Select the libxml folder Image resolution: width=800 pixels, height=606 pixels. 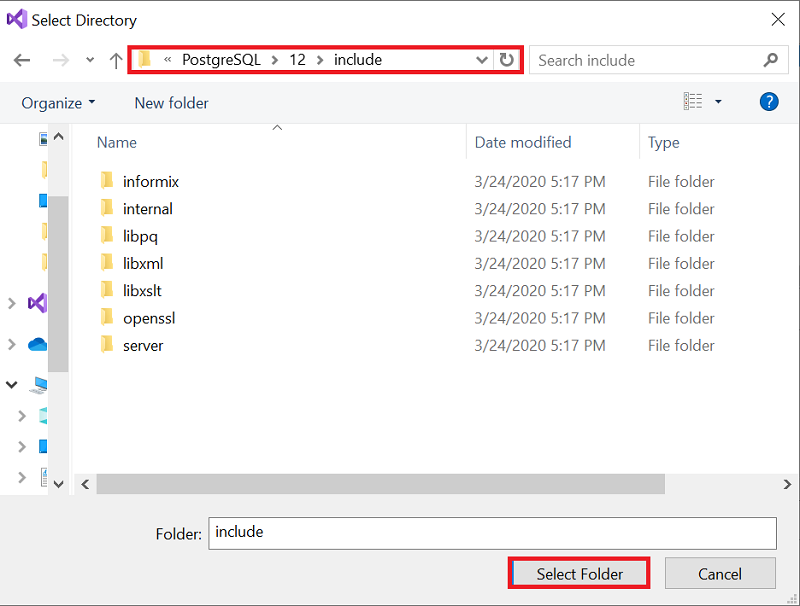click(143, 263)
